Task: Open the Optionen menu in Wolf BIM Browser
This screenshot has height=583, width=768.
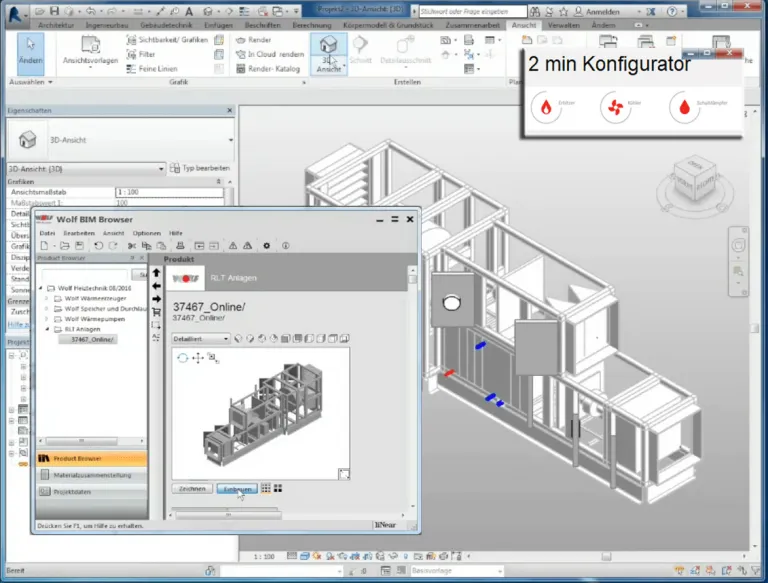Action: pos(146,233)
